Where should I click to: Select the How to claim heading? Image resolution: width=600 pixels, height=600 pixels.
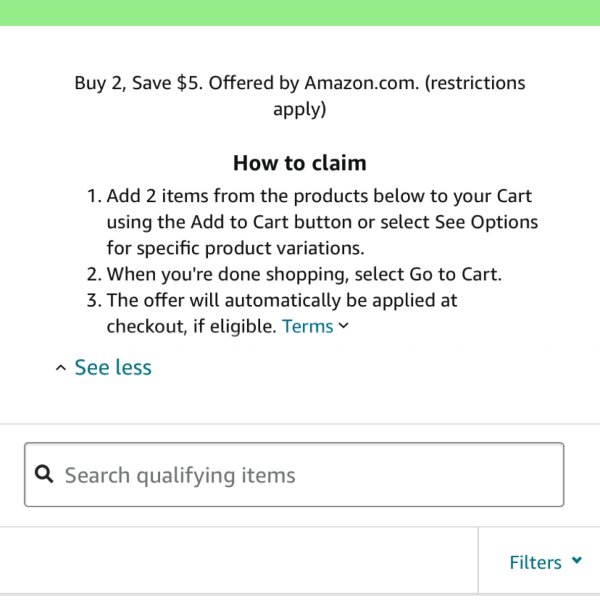point(300,163)
